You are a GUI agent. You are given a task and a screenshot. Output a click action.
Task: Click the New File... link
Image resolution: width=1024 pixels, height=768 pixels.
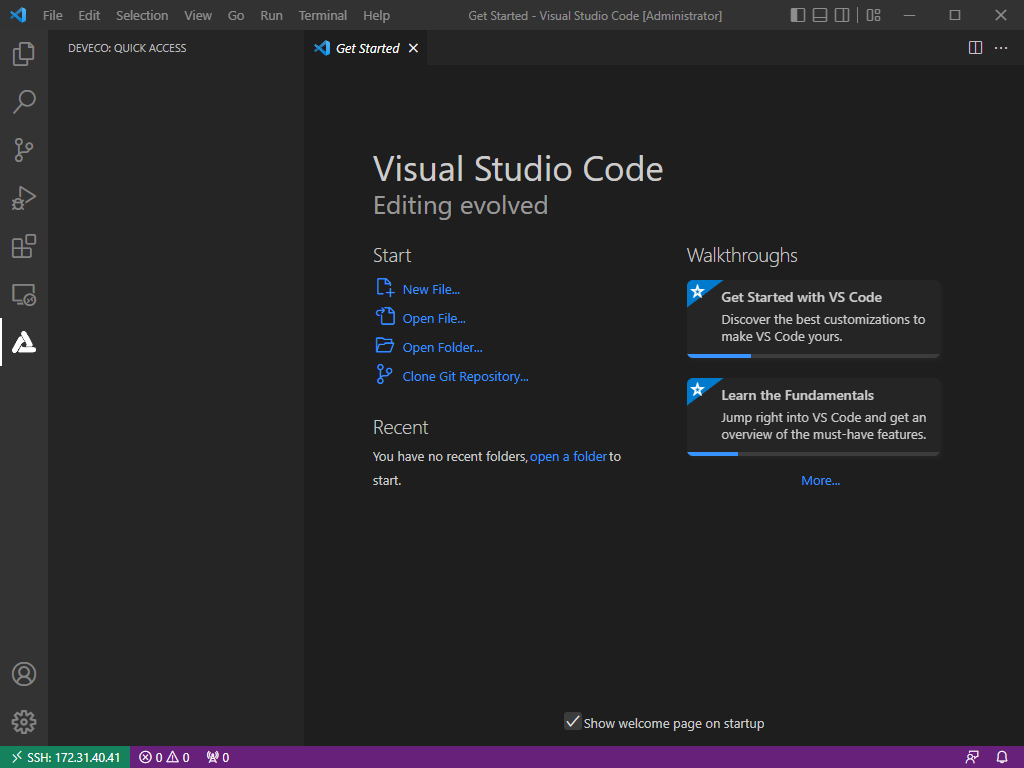tap(431, 289)
